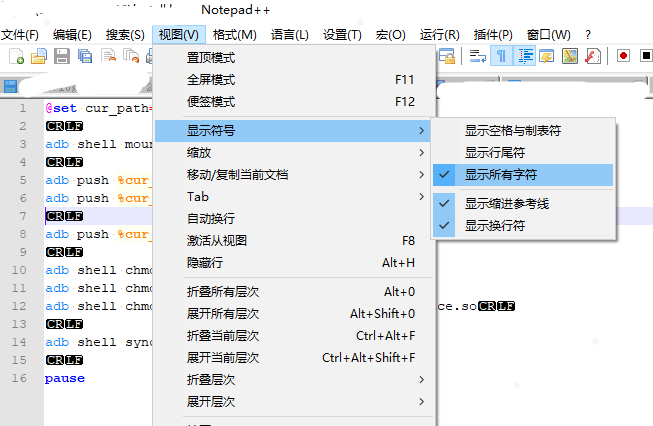This screenshot has height=426, width=653.
Task: Open the 设置(T) menu
Action: [x=342, y=35]
